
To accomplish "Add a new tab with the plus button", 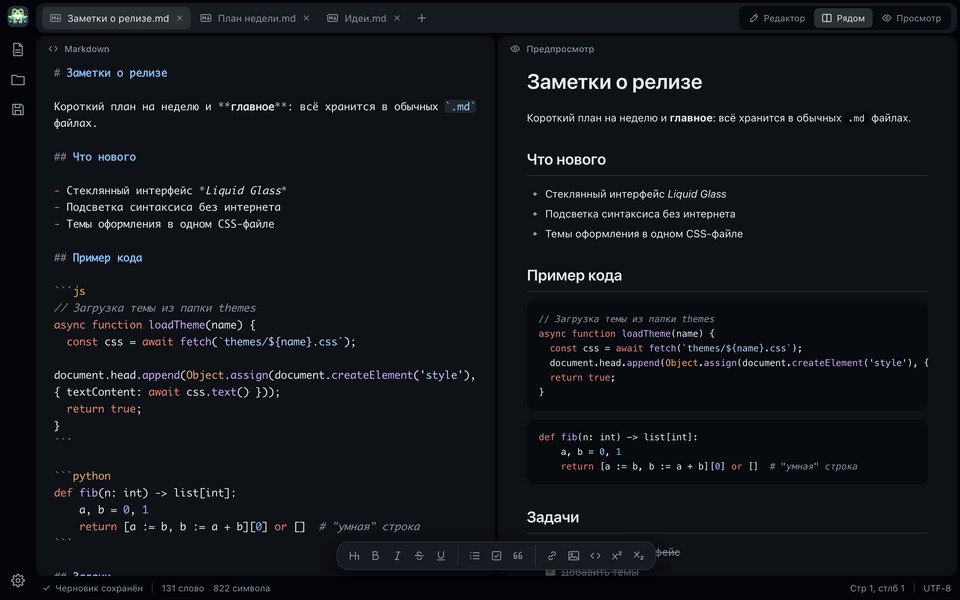I will (x=421, y=18).
